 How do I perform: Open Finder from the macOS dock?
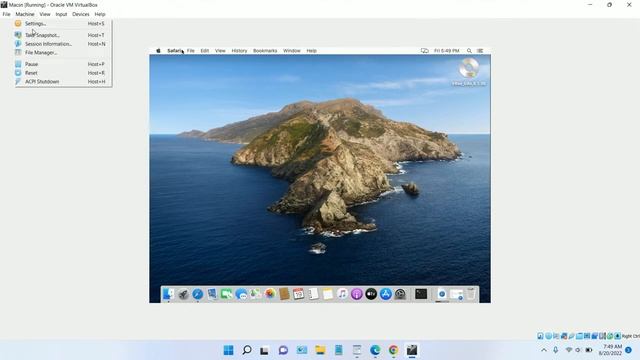pos(169,294)
